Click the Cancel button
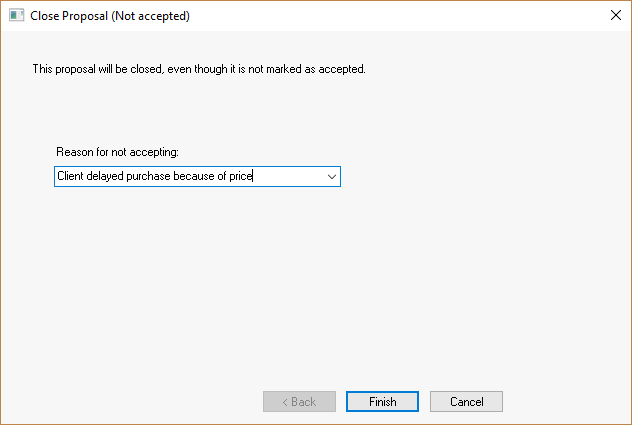Image resolution: width=632 pixels, height=425 pixels. coord(466,401)
